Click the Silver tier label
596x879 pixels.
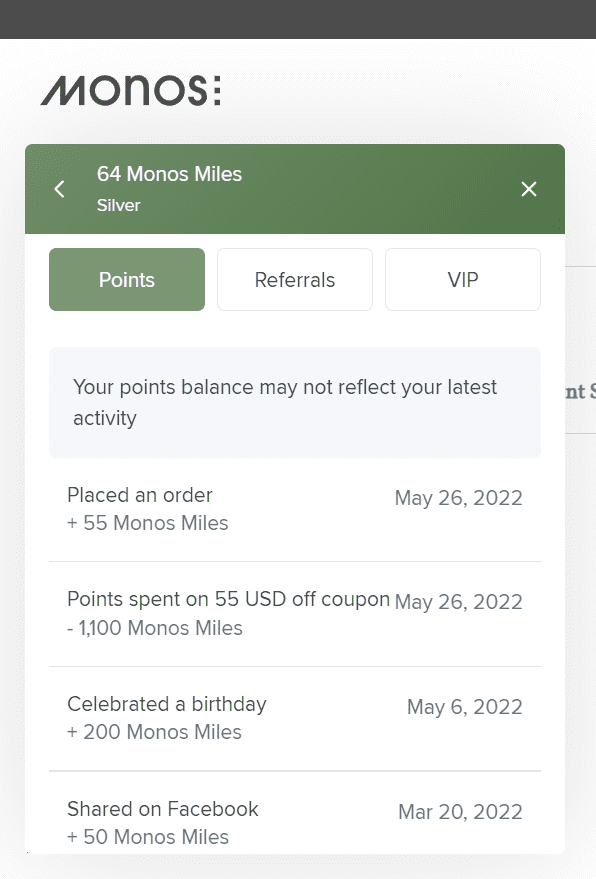(x=118, y=205)
